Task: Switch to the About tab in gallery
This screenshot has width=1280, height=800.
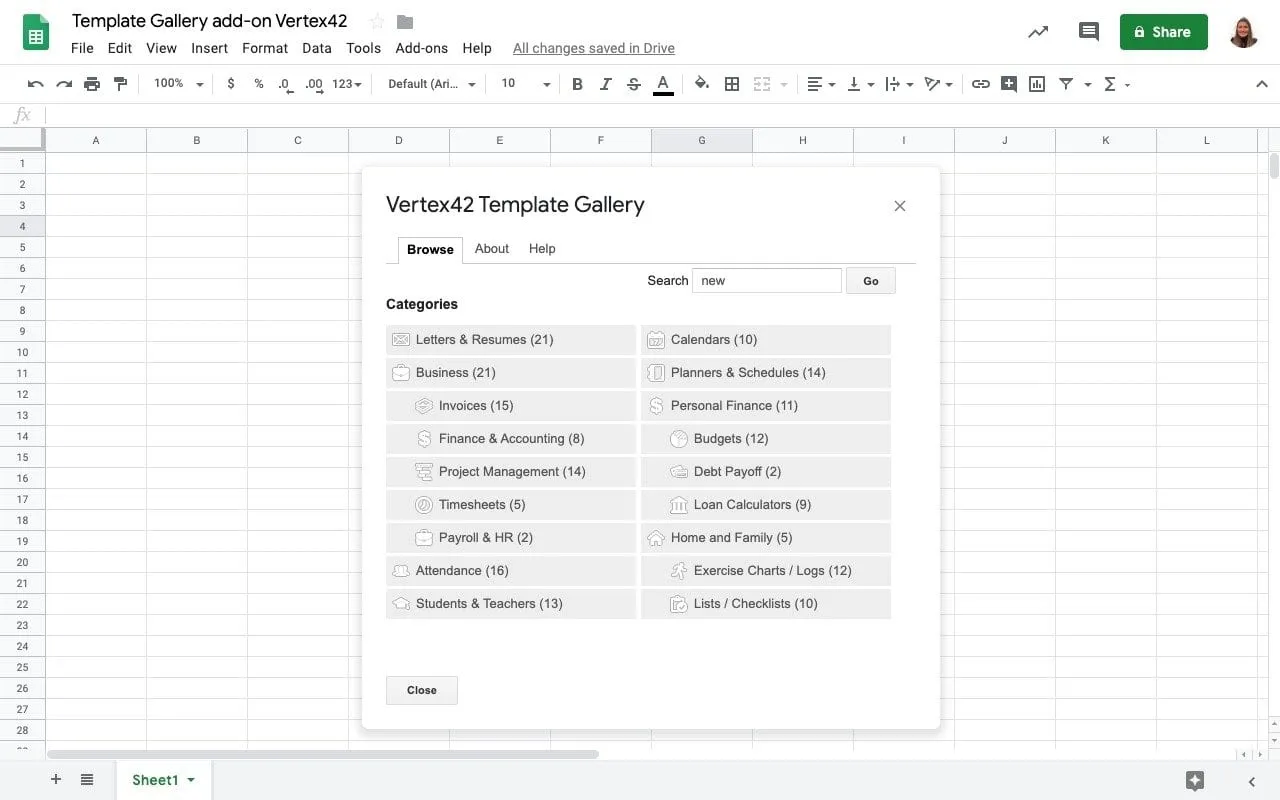Action: 492,249
